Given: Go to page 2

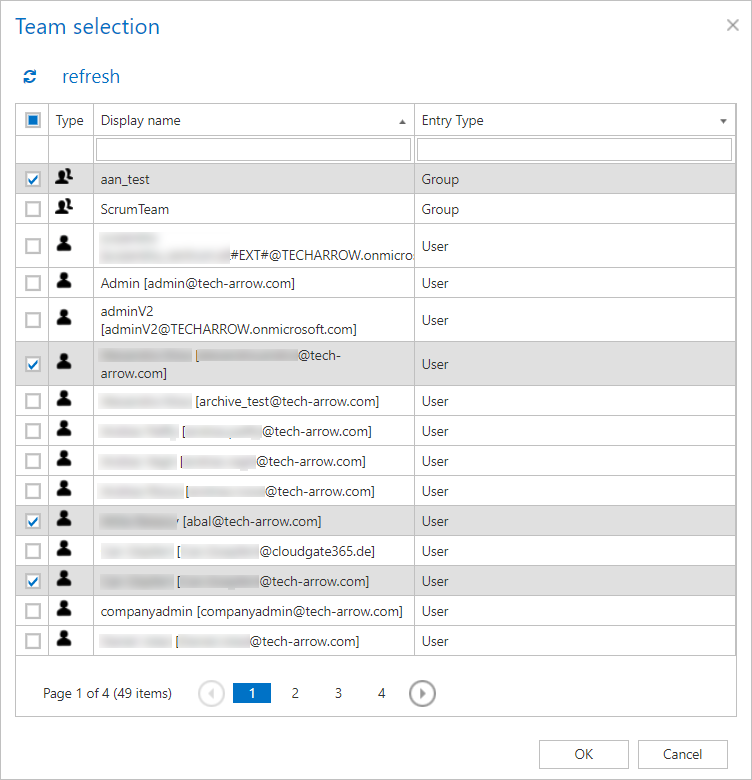Looking at the screenshot, I should pyautogui.click(x=295, y=693).
